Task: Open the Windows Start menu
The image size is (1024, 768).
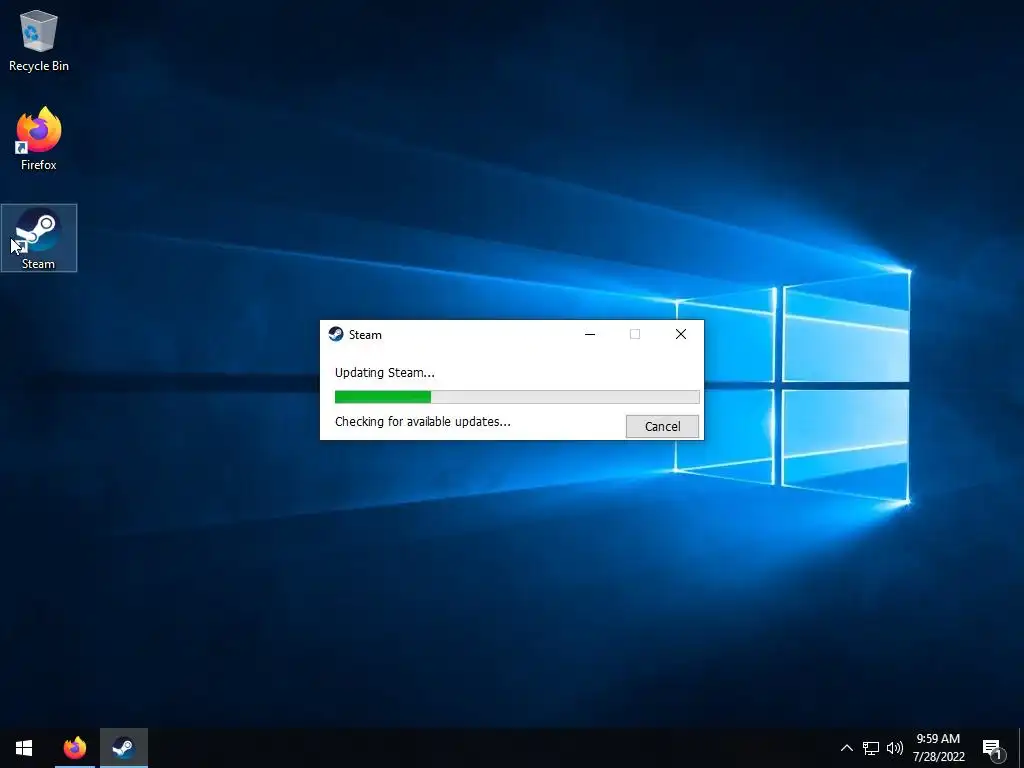Action: click(24, 748)
